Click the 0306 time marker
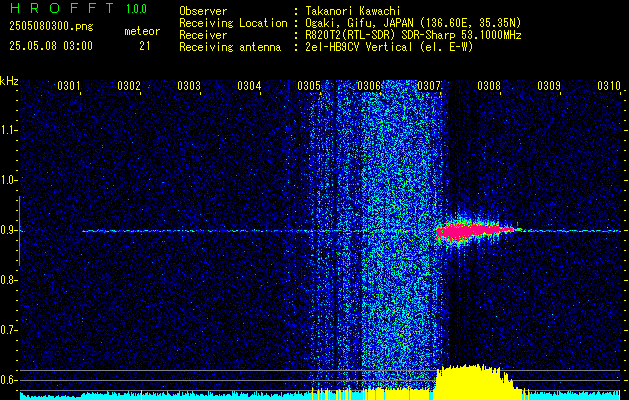The image size is (629, 400). click(x=369, y=86)
